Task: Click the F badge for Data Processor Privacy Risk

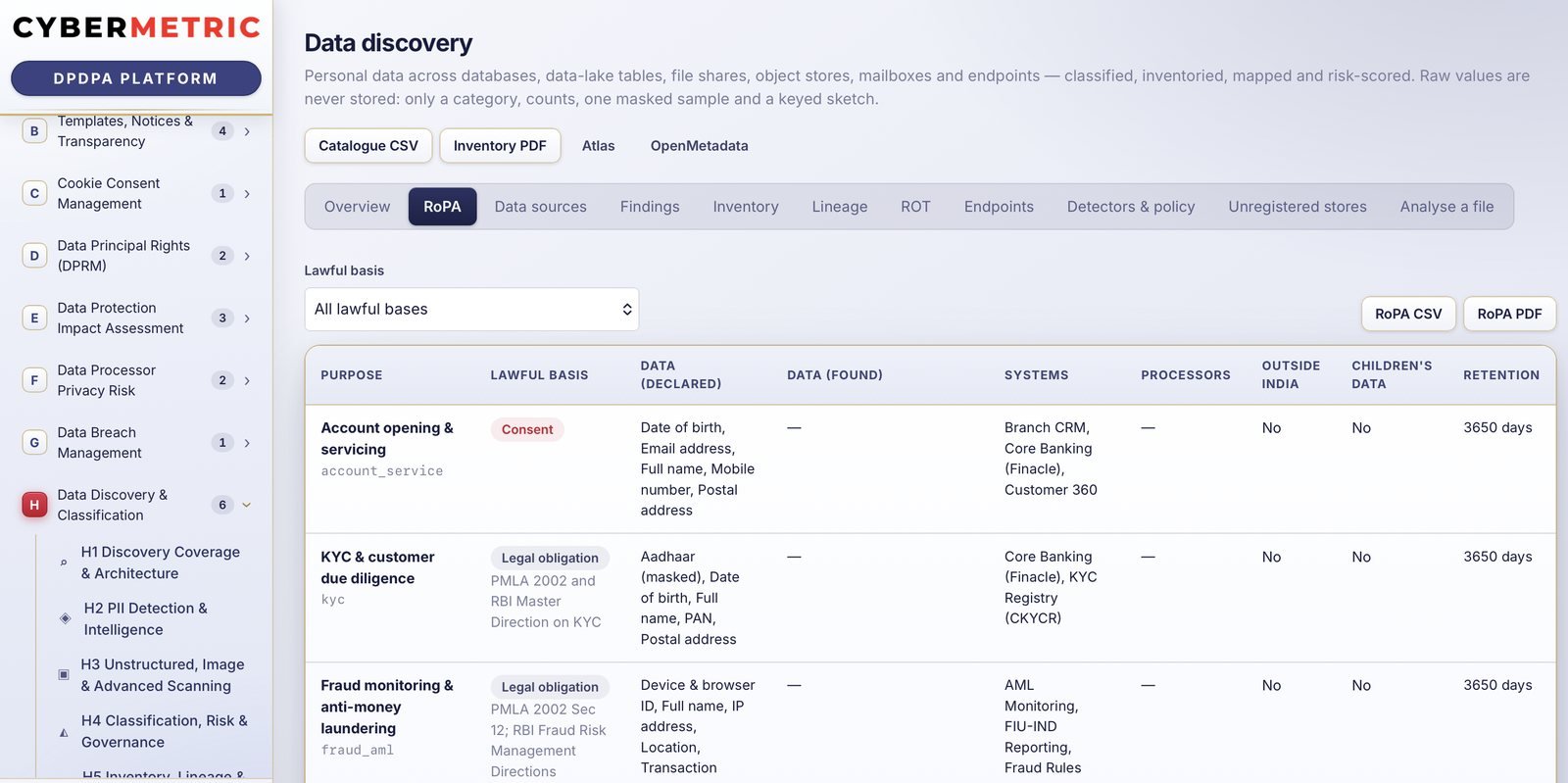Action: (x=34, y=380)
